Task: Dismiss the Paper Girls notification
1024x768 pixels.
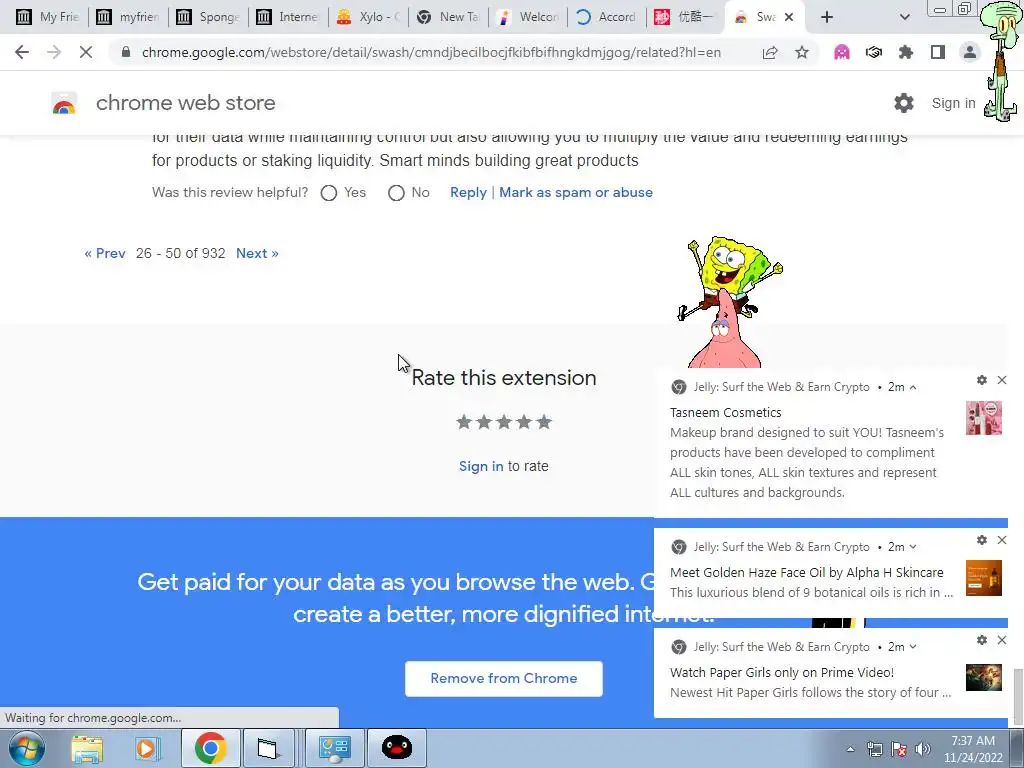Action: (x=1002, y=640)
